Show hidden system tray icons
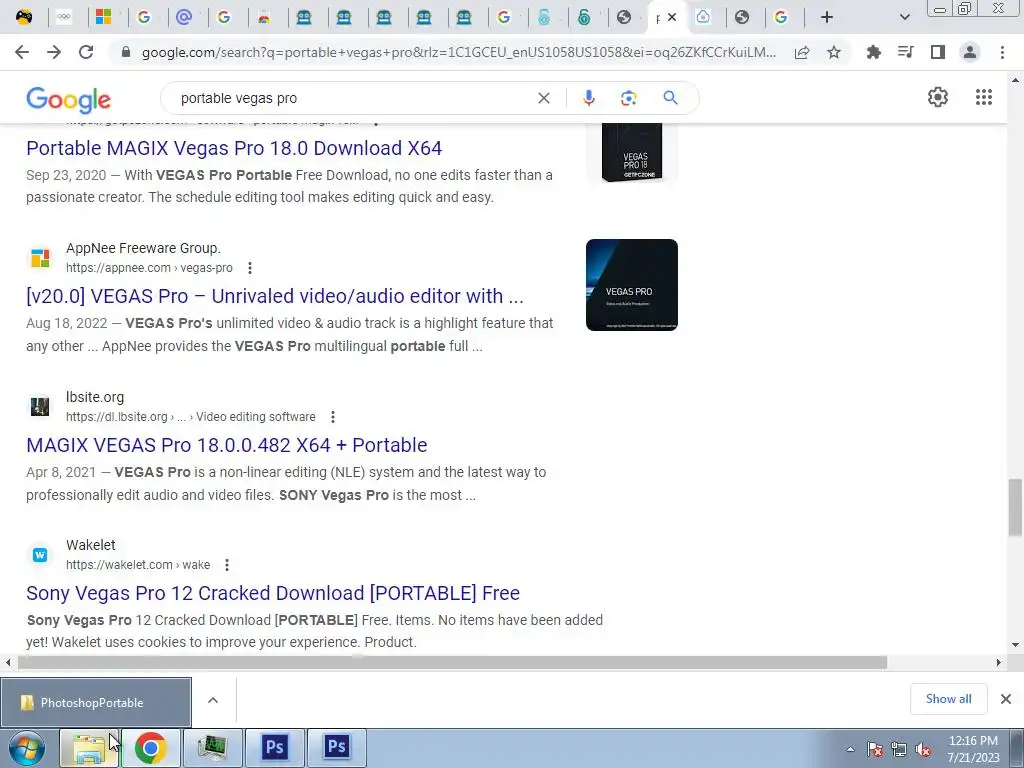1024x768 pixels. tap(850, 749)
